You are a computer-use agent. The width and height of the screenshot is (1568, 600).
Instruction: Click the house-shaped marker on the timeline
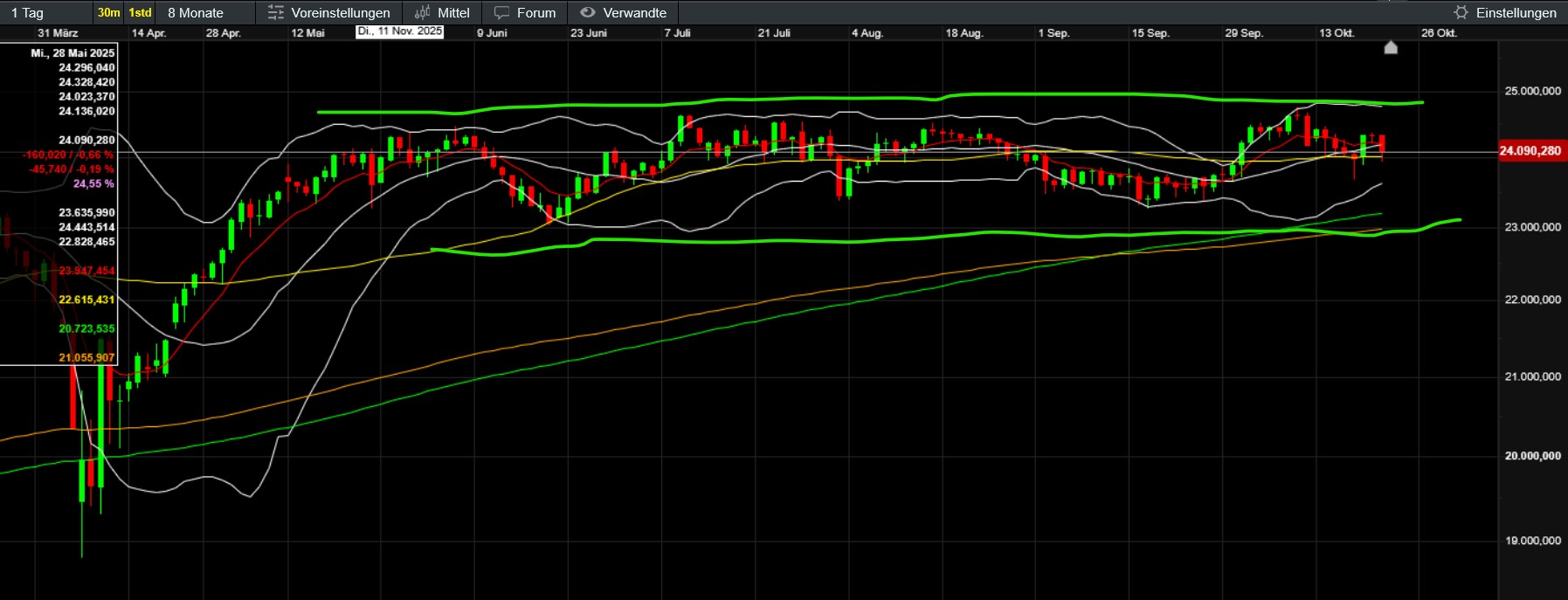tap(1391, 47)
